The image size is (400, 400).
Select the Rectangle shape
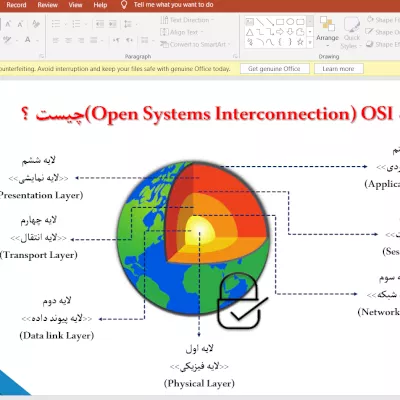280,22
